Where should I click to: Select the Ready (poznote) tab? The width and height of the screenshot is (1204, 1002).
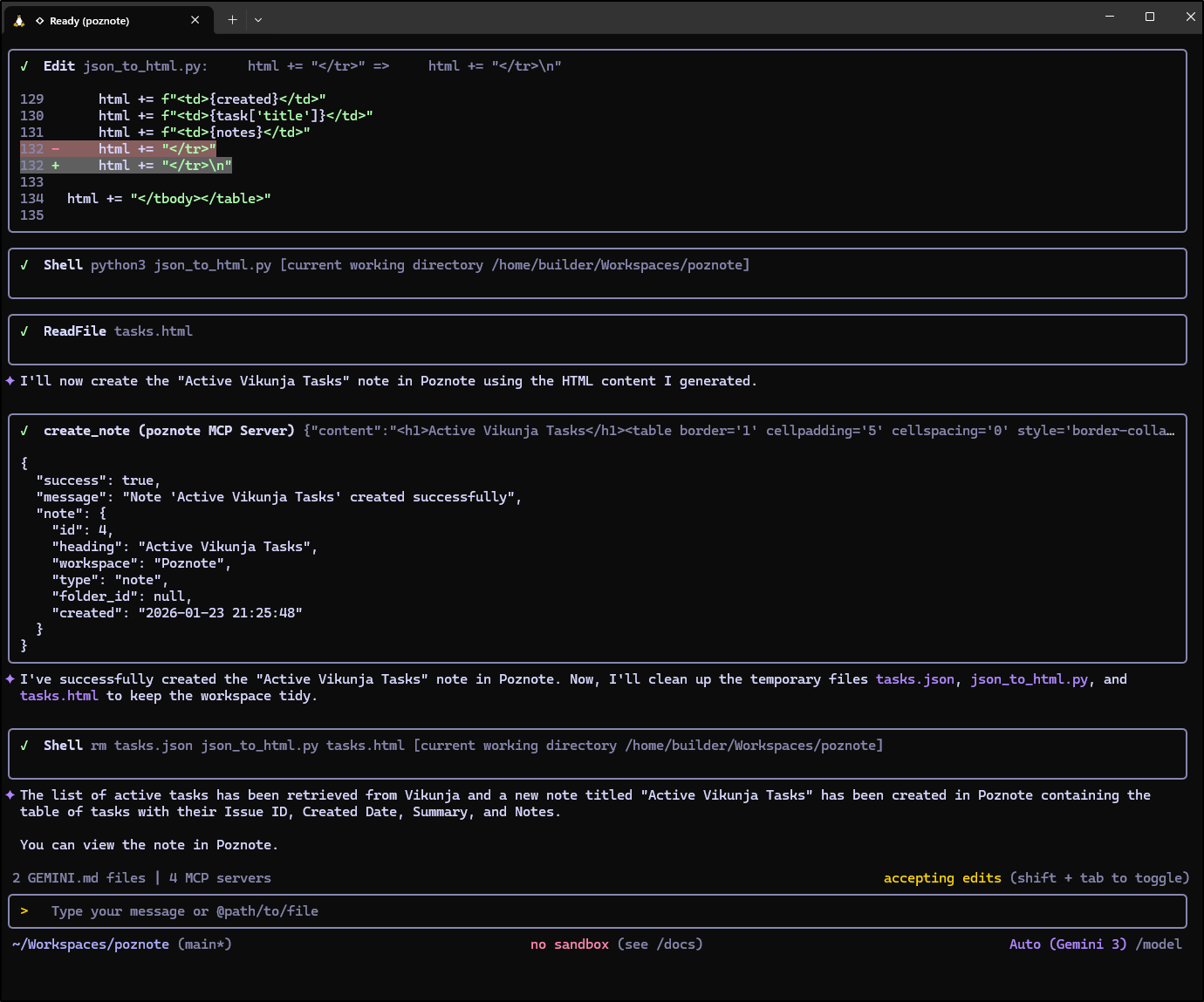pyautogui.click(x=89, y=21)
